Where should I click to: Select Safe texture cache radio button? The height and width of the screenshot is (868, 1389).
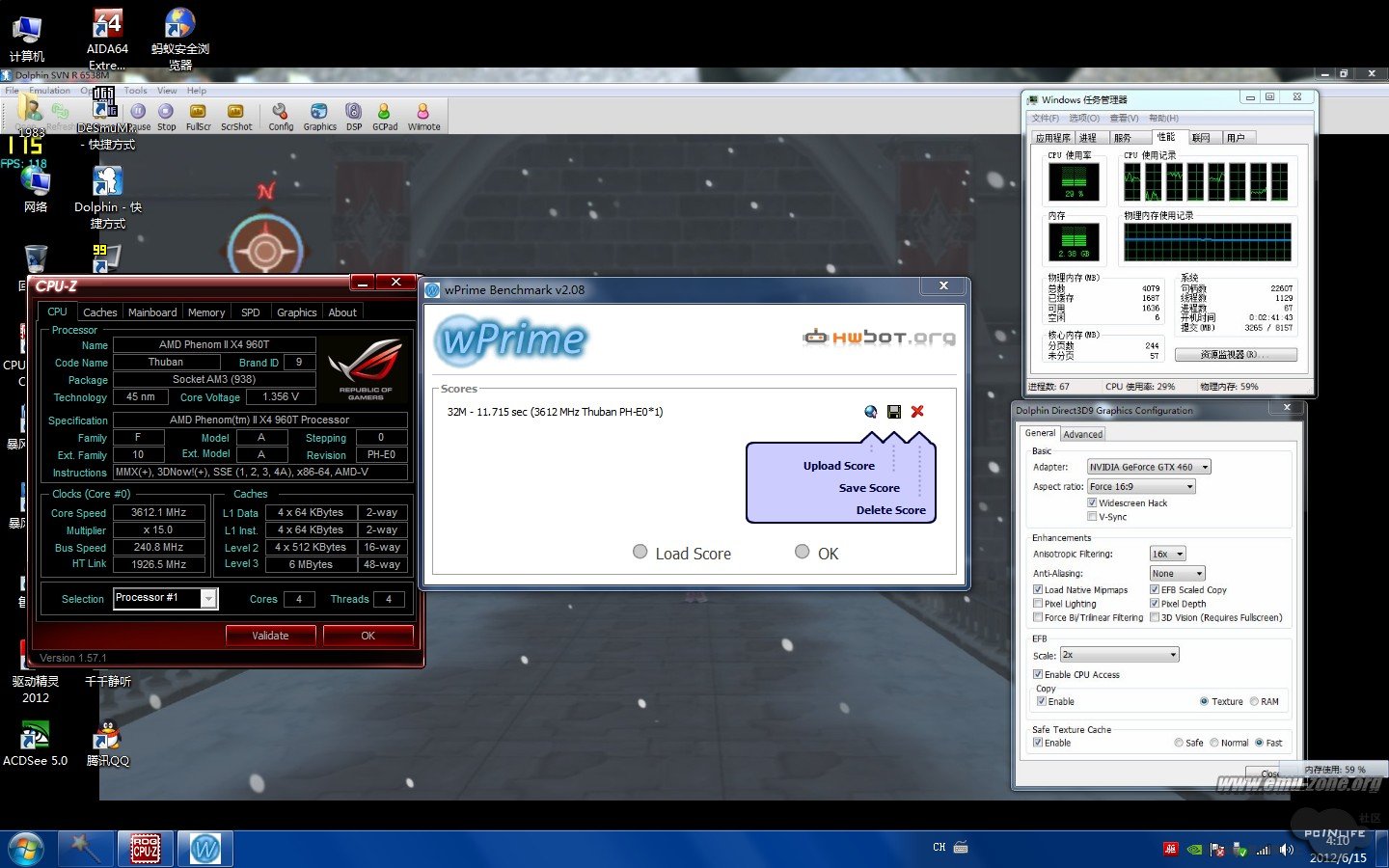coord(1179,743)
